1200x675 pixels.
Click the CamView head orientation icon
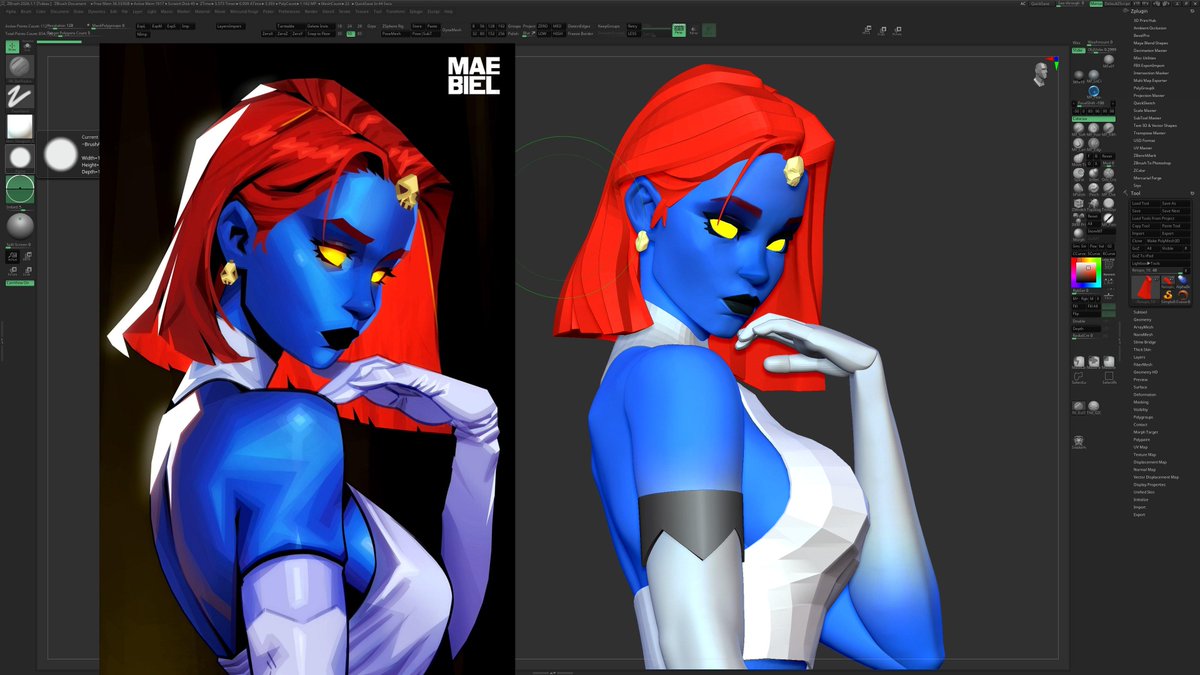click(x=1043, y=72)
